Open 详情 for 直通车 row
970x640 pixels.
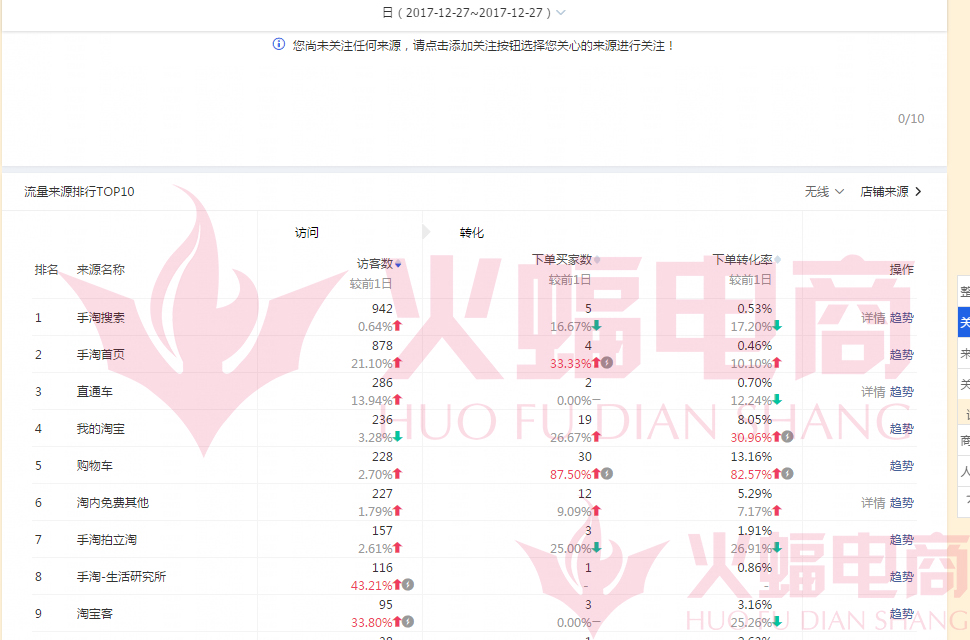873,392
